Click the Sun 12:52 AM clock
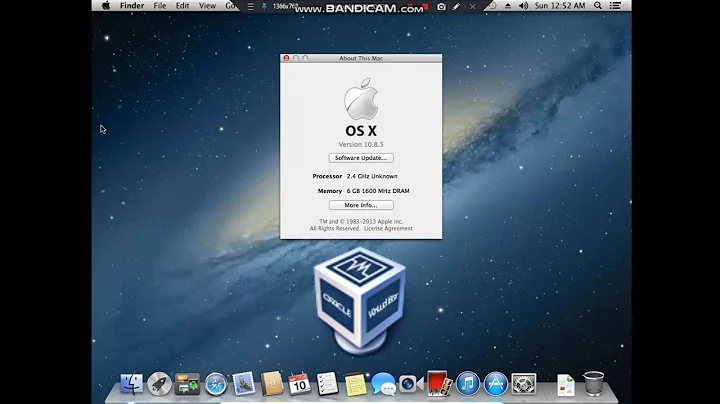The width and height of the screenshot is (720, 404). [x=560, y=6]
